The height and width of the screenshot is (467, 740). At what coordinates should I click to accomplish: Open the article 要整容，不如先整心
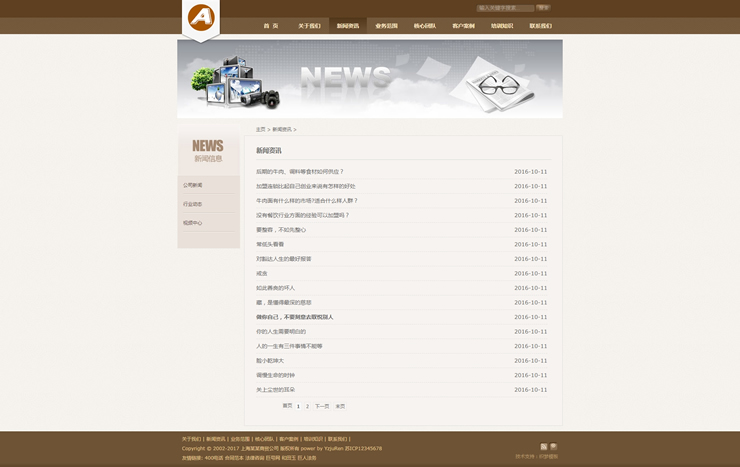pos(281,230)
